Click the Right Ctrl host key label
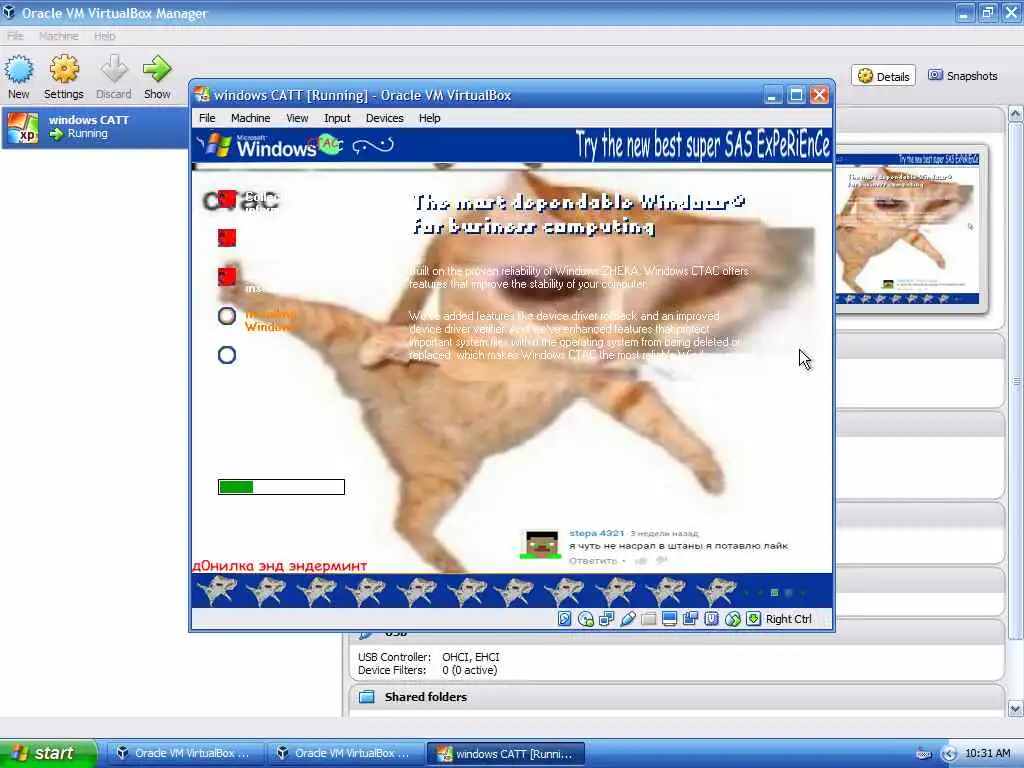The width and height of the screenshot is (1024, 768). tap(788, 619)
